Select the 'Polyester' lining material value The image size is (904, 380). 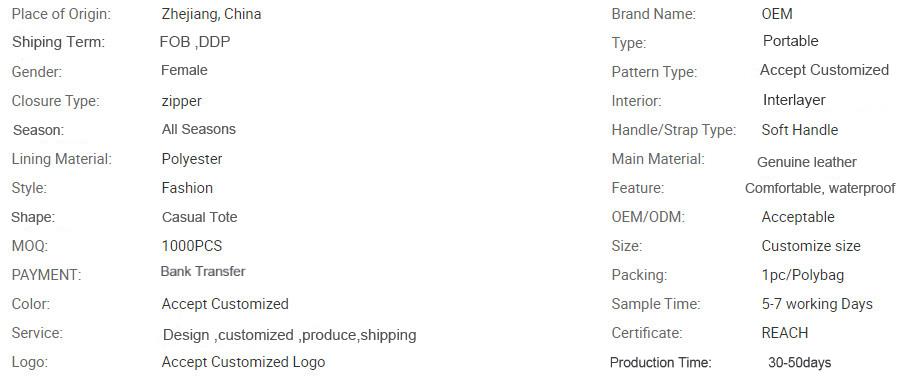coord(192,159)
